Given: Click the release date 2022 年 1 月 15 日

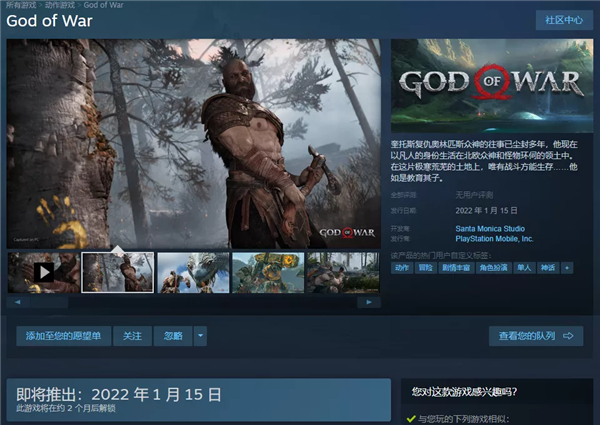Looking at the screenshot, I should tap(486, 210).
